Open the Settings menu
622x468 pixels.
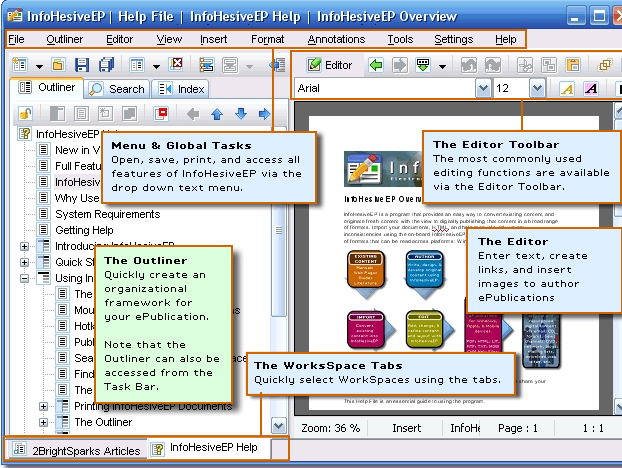point(453,39)
